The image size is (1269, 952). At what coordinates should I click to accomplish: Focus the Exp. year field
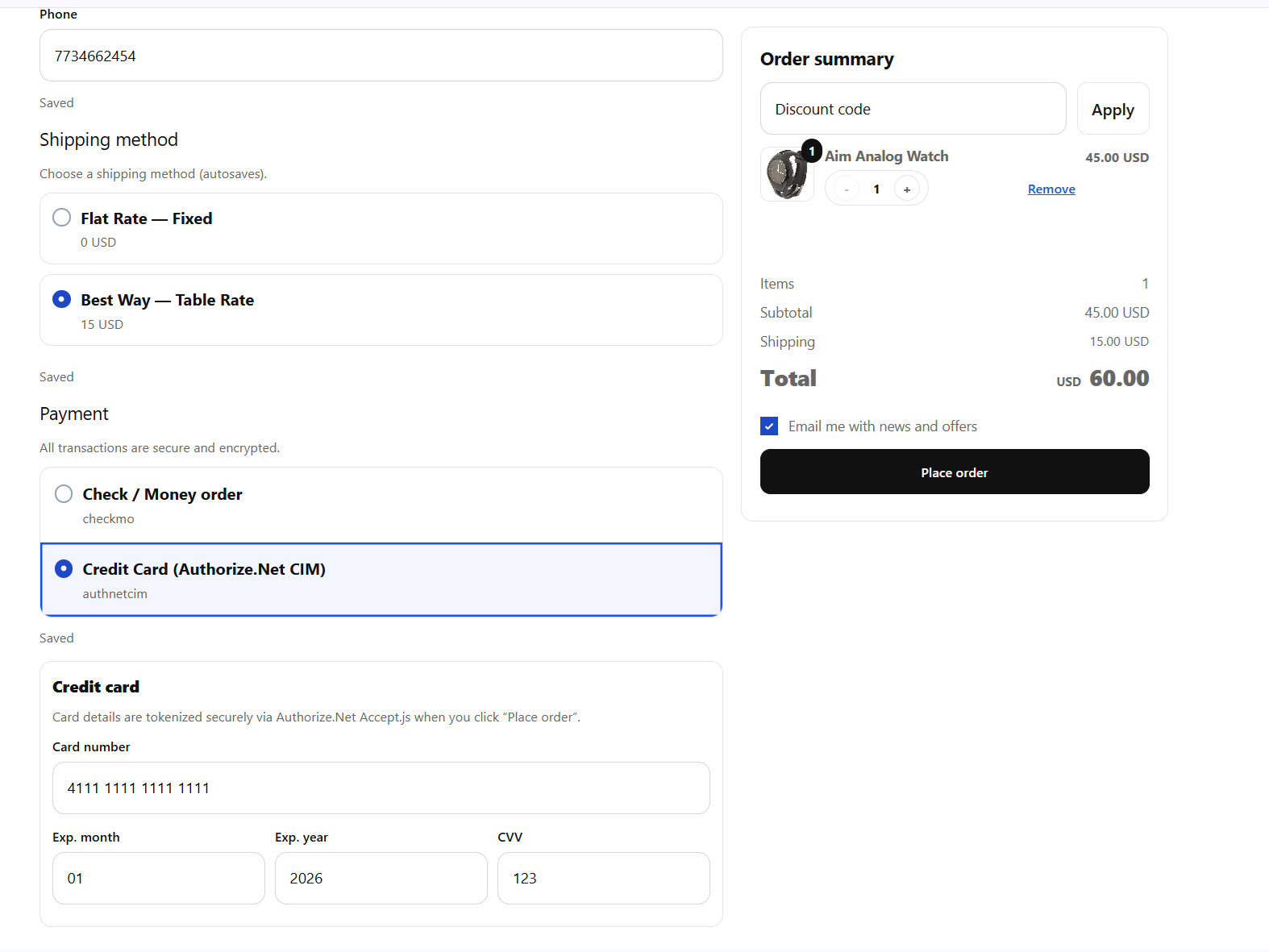pyautogui.click(x=381, y=878)
